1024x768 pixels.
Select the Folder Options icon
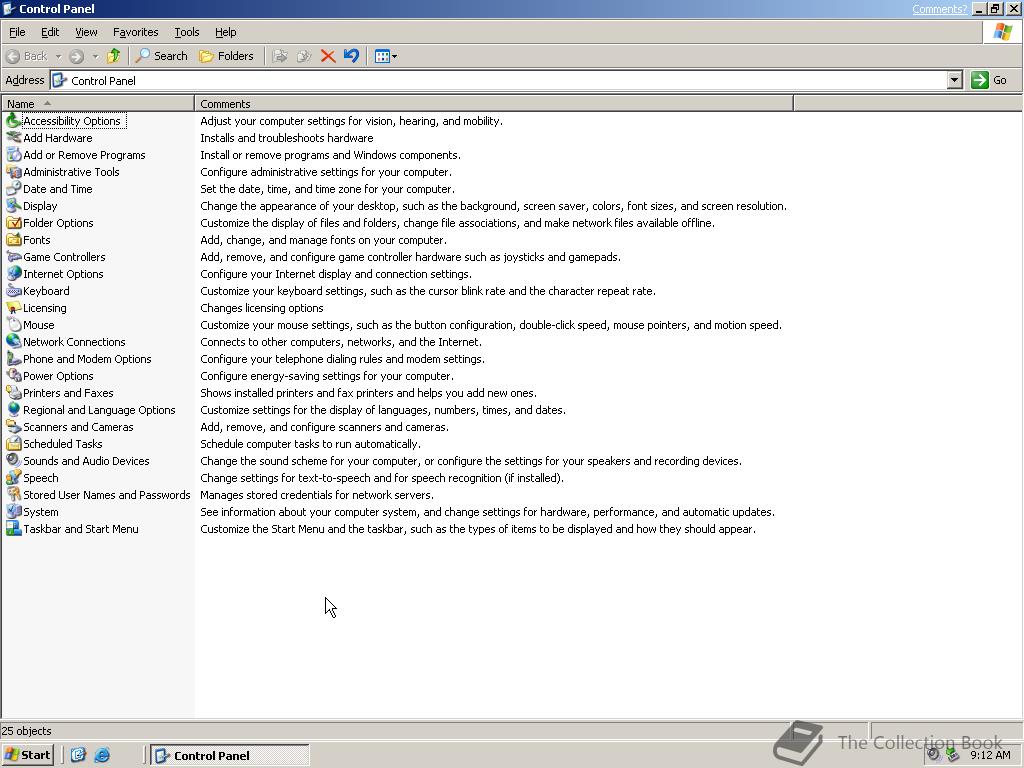[13, 223]
